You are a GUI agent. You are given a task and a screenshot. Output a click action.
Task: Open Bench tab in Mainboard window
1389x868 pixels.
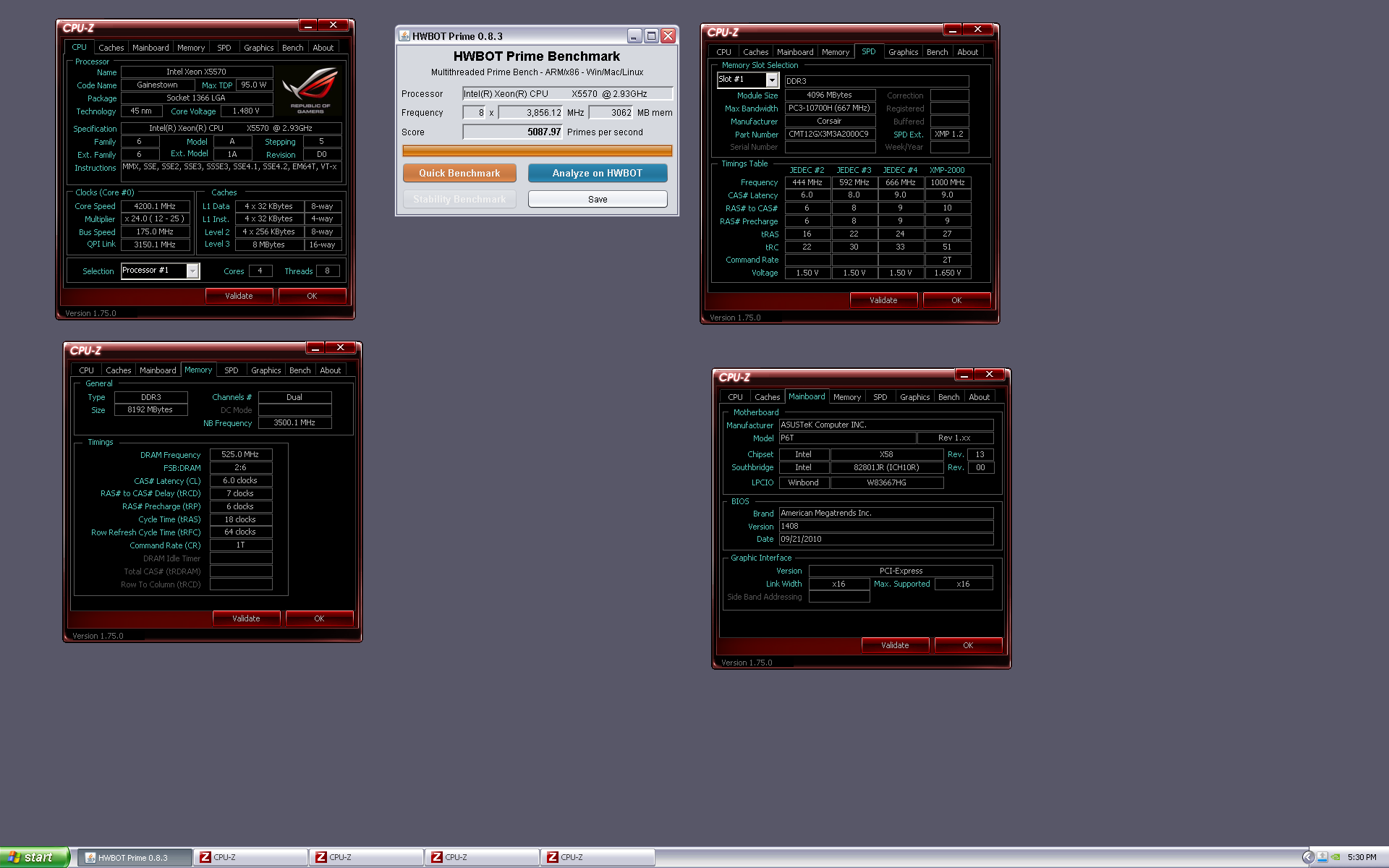[949, 397]
